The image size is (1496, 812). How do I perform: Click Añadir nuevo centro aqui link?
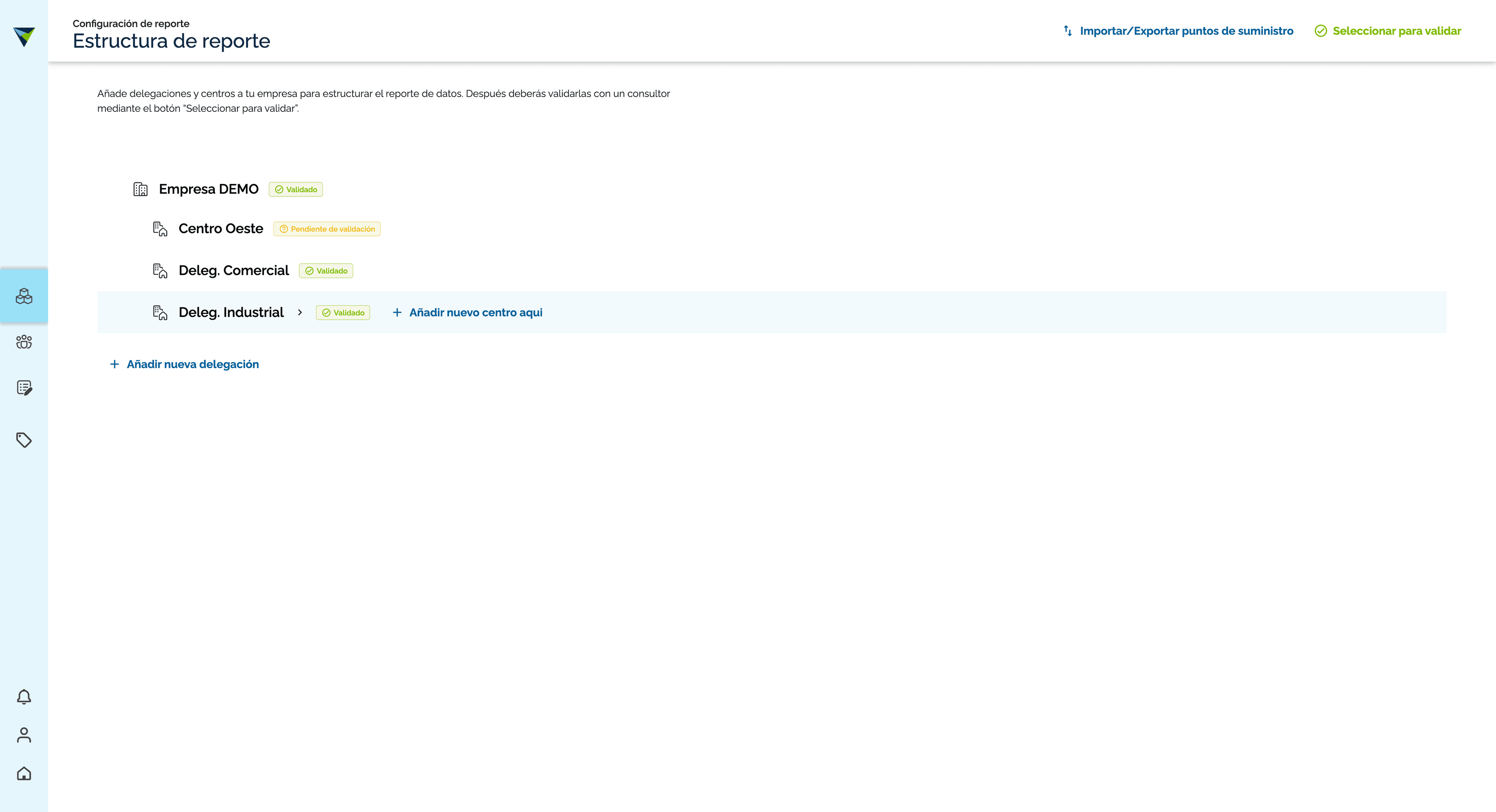pos(467,312)
